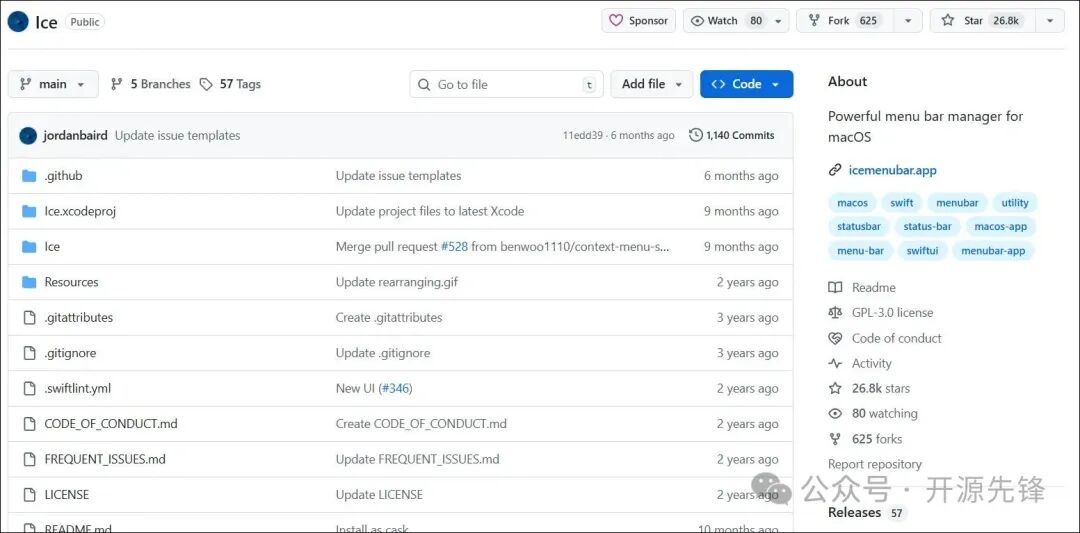Click the folder icon next to .github
This screenshot has width=1080, height=533.
pyautogui.click(x=29, y=176)
